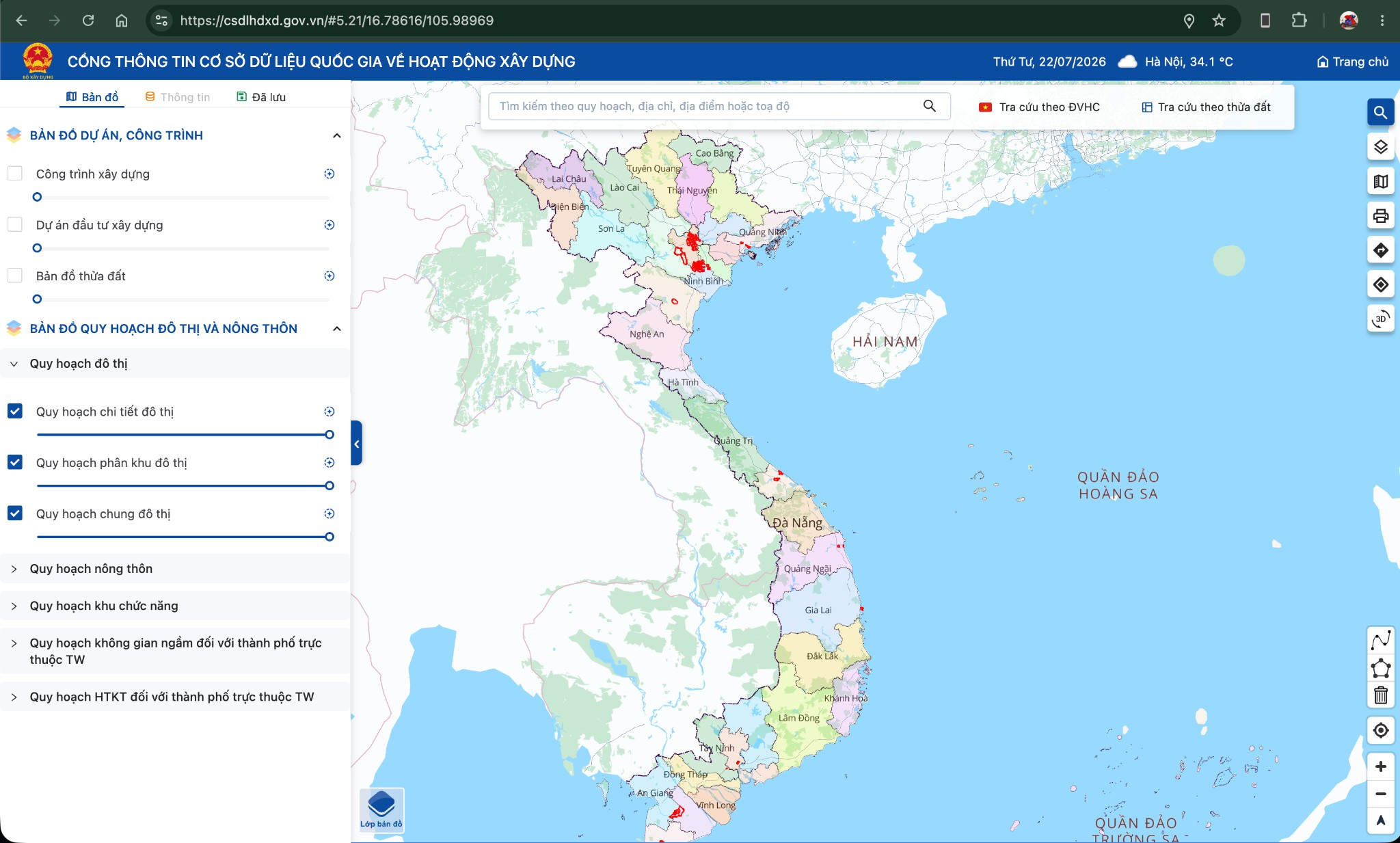Open the map layers stack icon
The image size is (1400, 843).
[1380, 147]
